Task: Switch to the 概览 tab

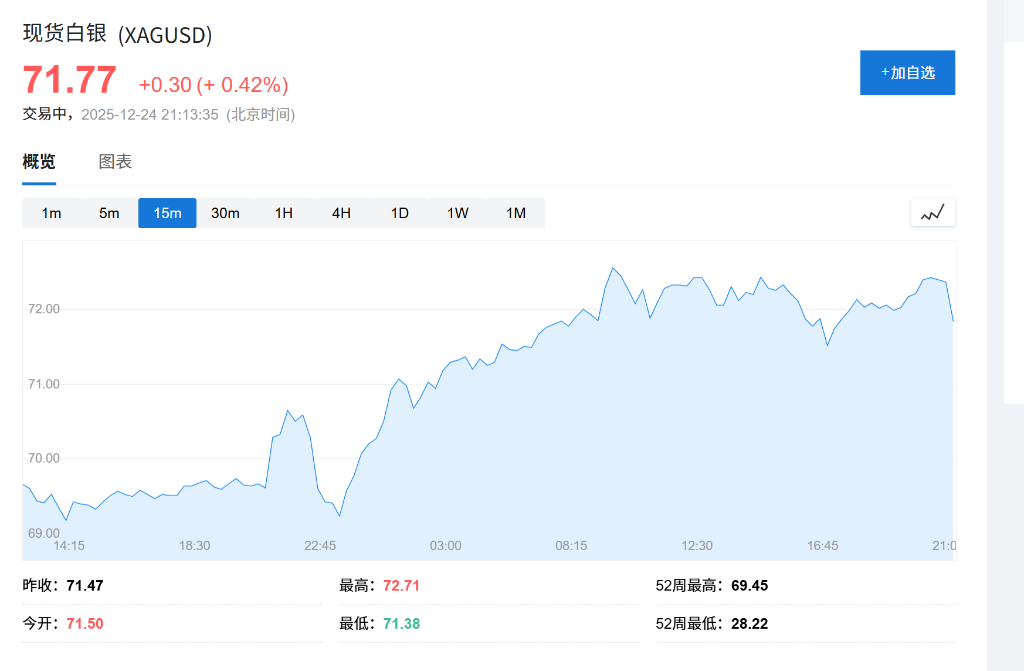Action: click(38, 161)
